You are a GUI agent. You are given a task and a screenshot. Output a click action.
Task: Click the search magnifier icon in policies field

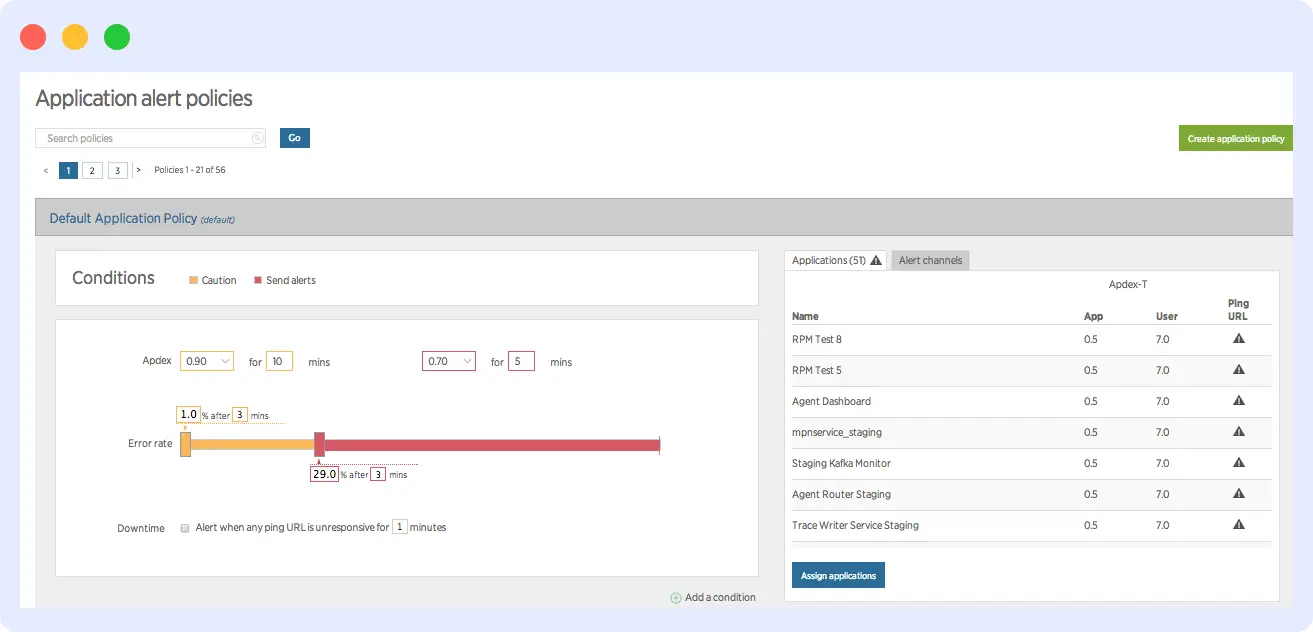257,138
